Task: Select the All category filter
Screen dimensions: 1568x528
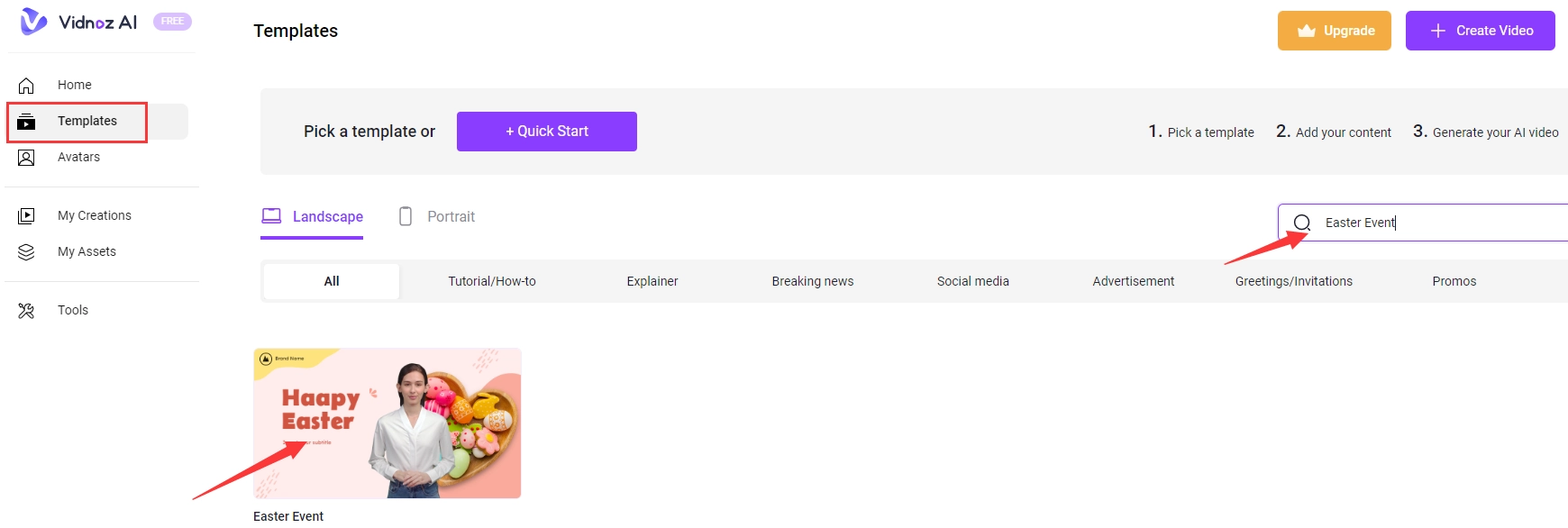Action: coord(332,281)
